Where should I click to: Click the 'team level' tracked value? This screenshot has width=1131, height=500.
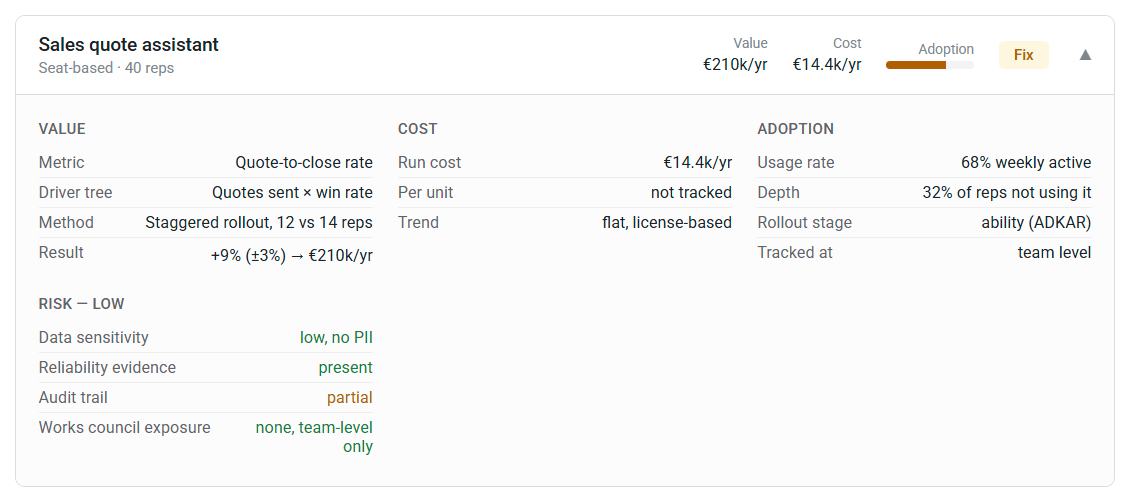(x=1055, y=253)
